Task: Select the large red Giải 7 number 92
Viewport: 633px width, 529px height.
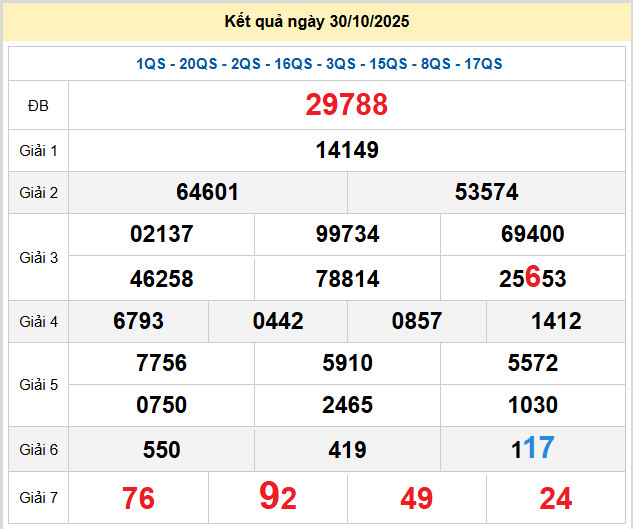Action: (278, 496)
